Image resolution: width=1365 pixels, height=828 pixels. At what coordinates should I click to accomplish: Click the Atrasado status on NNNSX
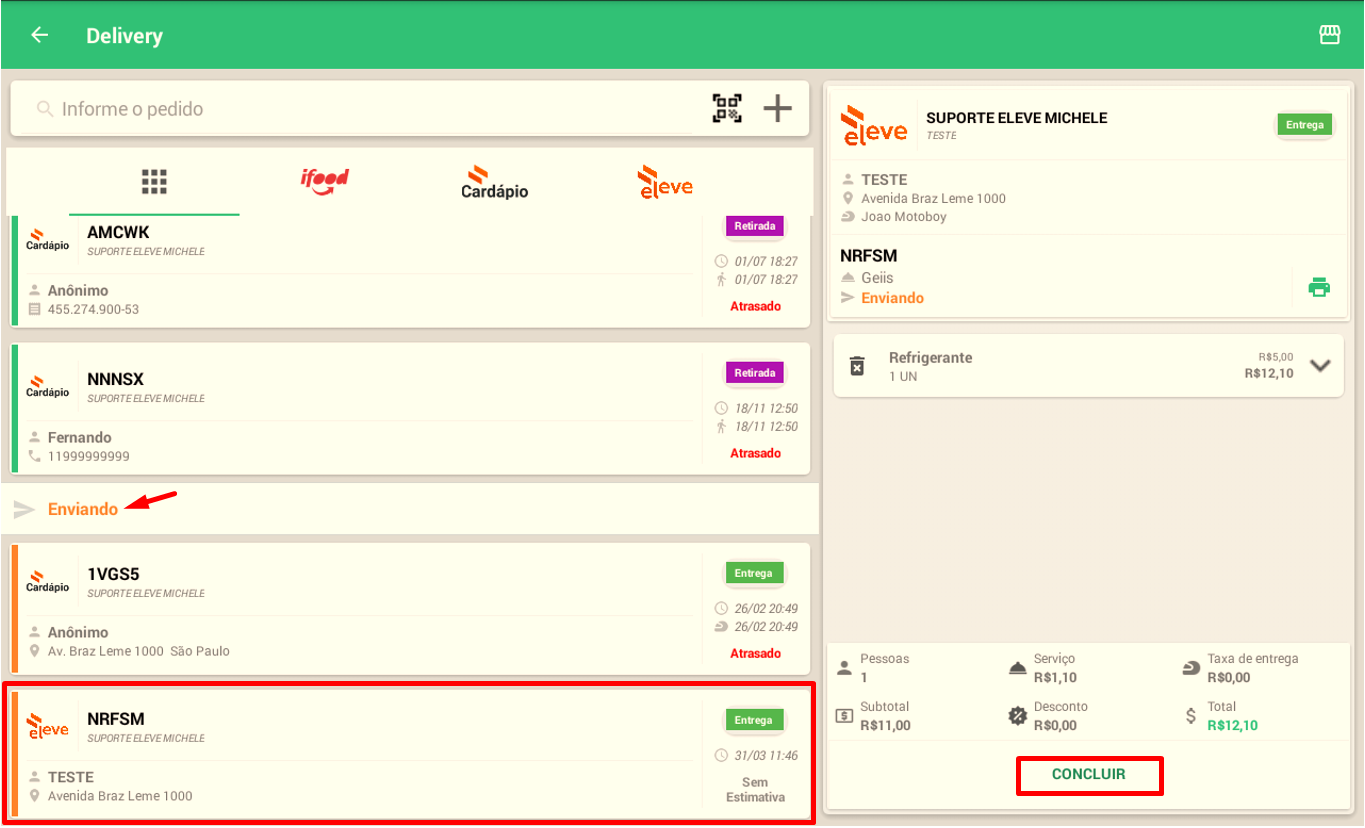(755, 453)
